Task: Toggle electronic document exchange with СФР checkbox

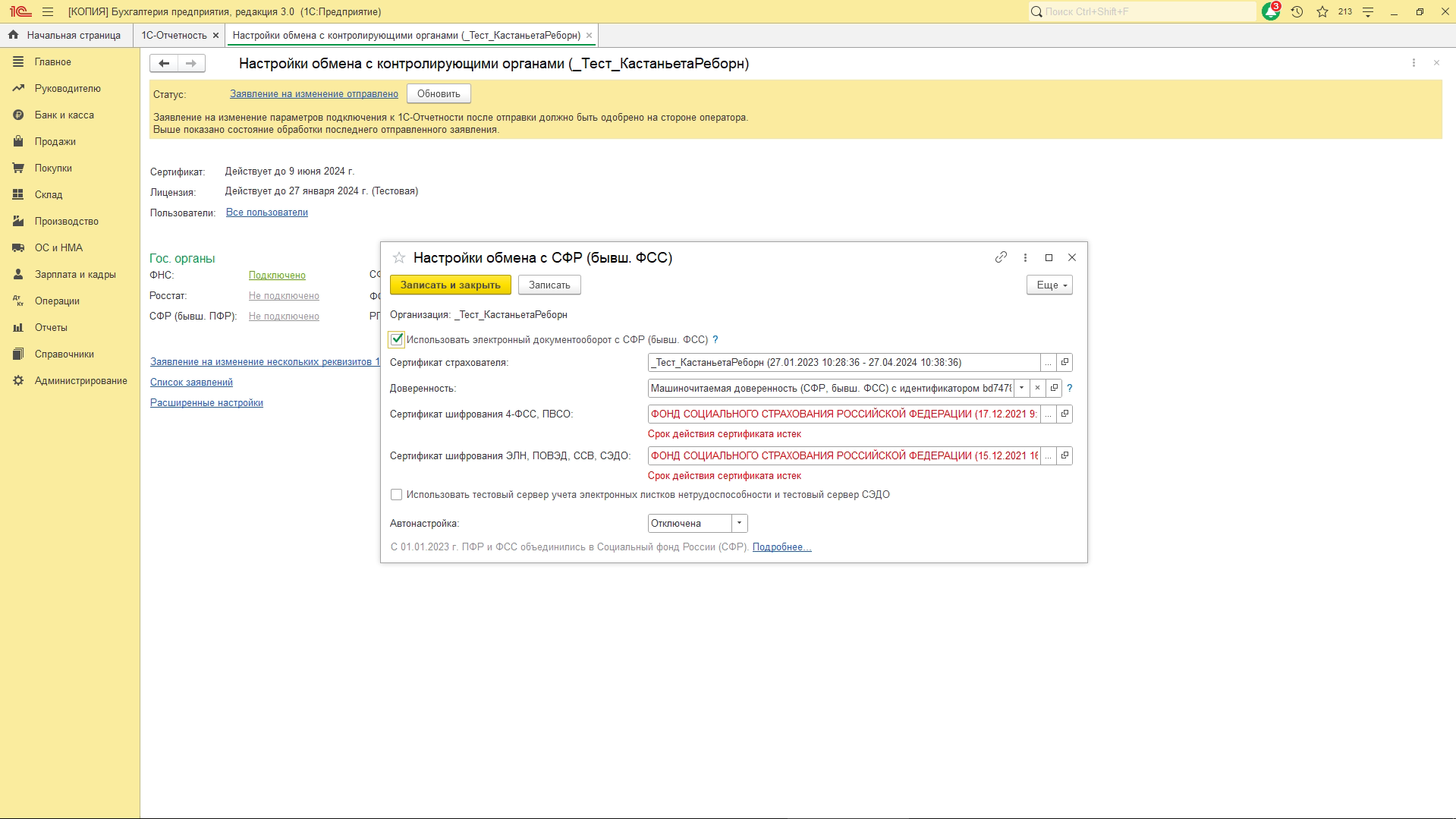Action: (x=396, y=340)
